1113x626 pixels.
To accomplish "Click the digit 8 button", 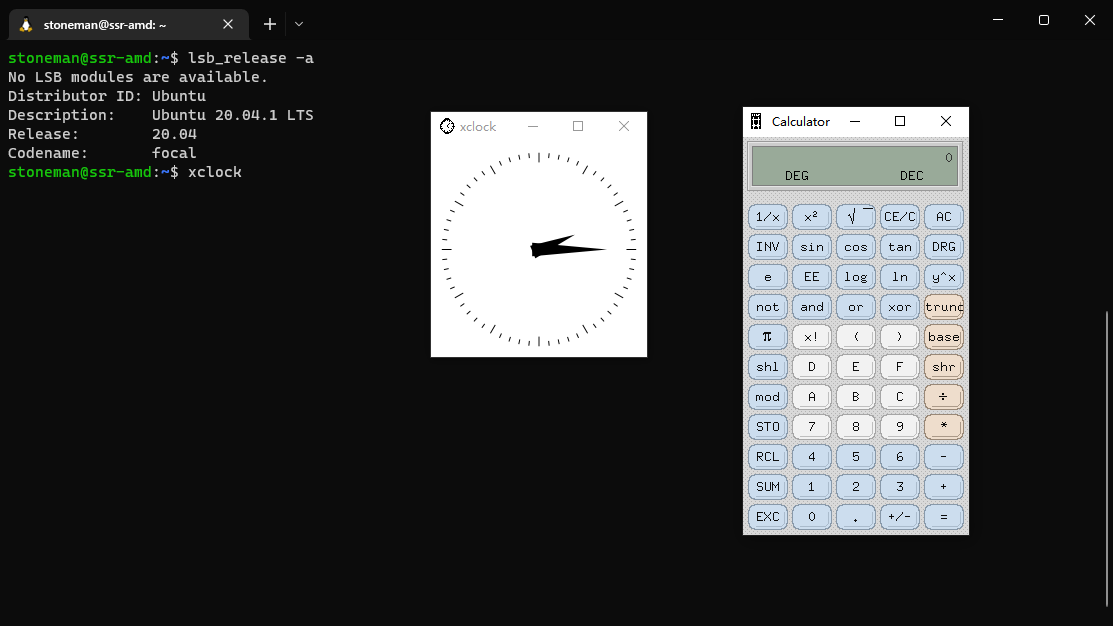I will coord(855,427).
